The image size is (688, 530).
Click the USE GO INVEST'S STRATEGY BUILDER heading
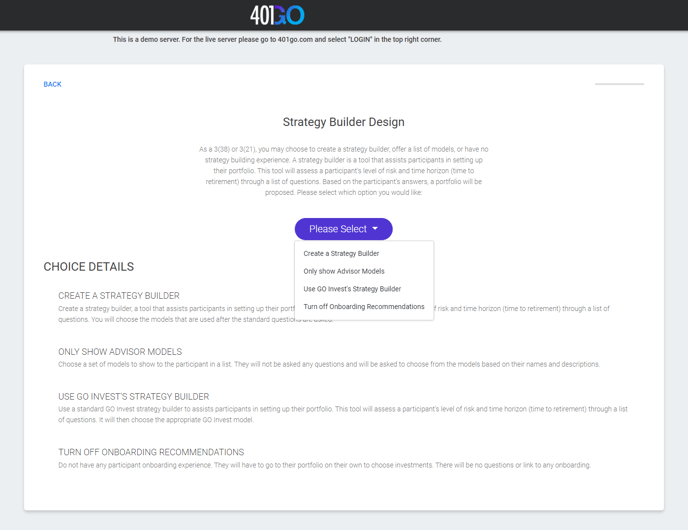click(134, 397)
